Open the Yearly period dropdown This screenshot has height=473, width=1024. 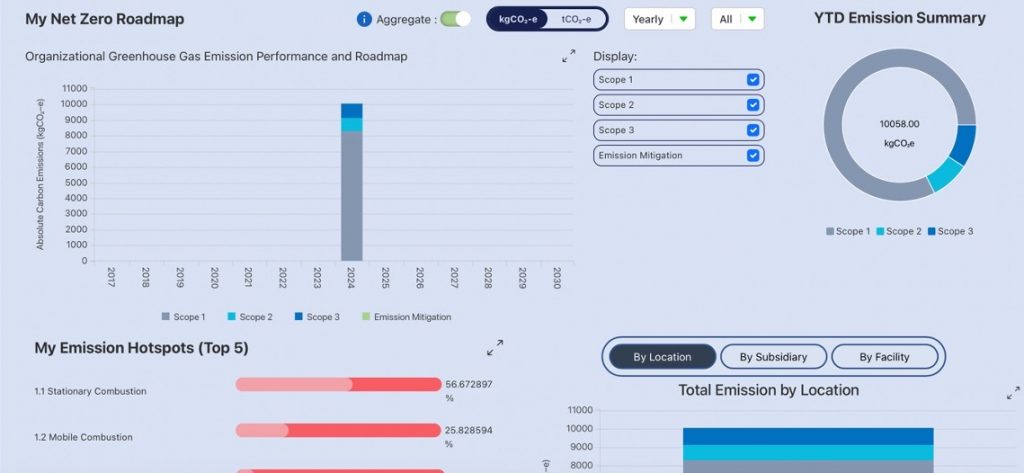[660, 19]
